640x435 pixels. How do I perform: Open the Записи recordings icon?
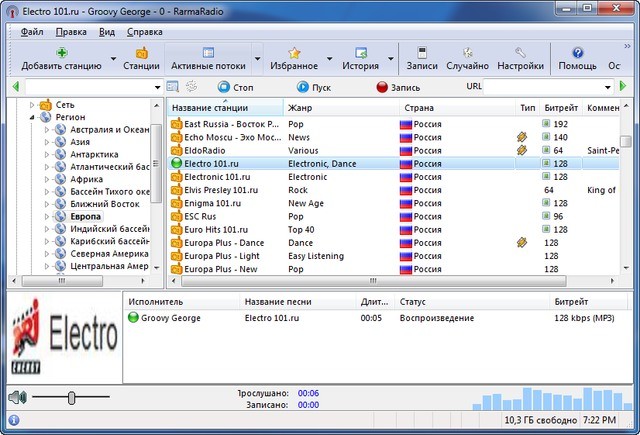pyautogui.click(x=422, y=53)
